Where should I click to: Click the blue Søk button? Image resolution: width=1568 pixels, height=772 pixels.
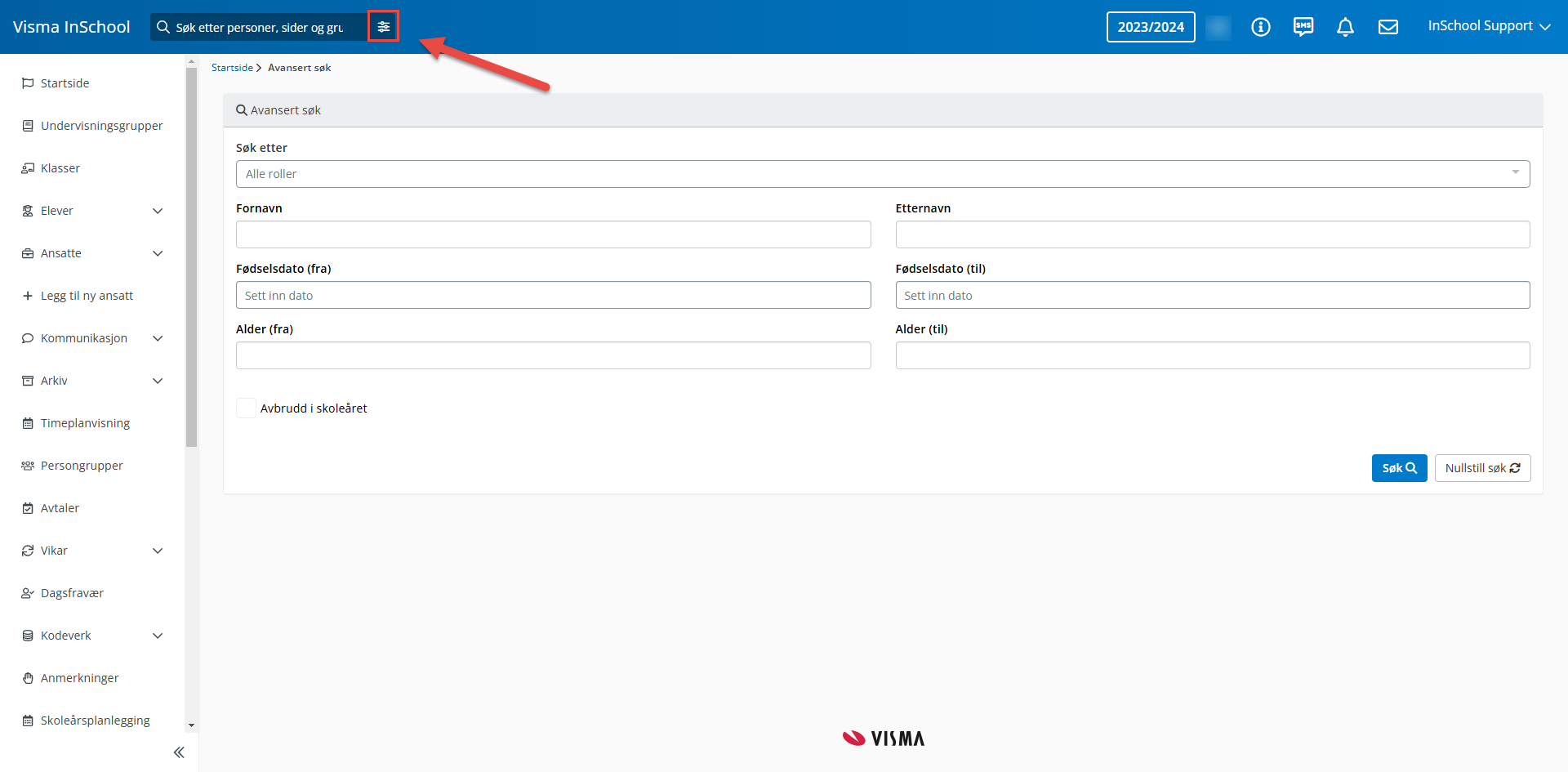(1398, 468)
